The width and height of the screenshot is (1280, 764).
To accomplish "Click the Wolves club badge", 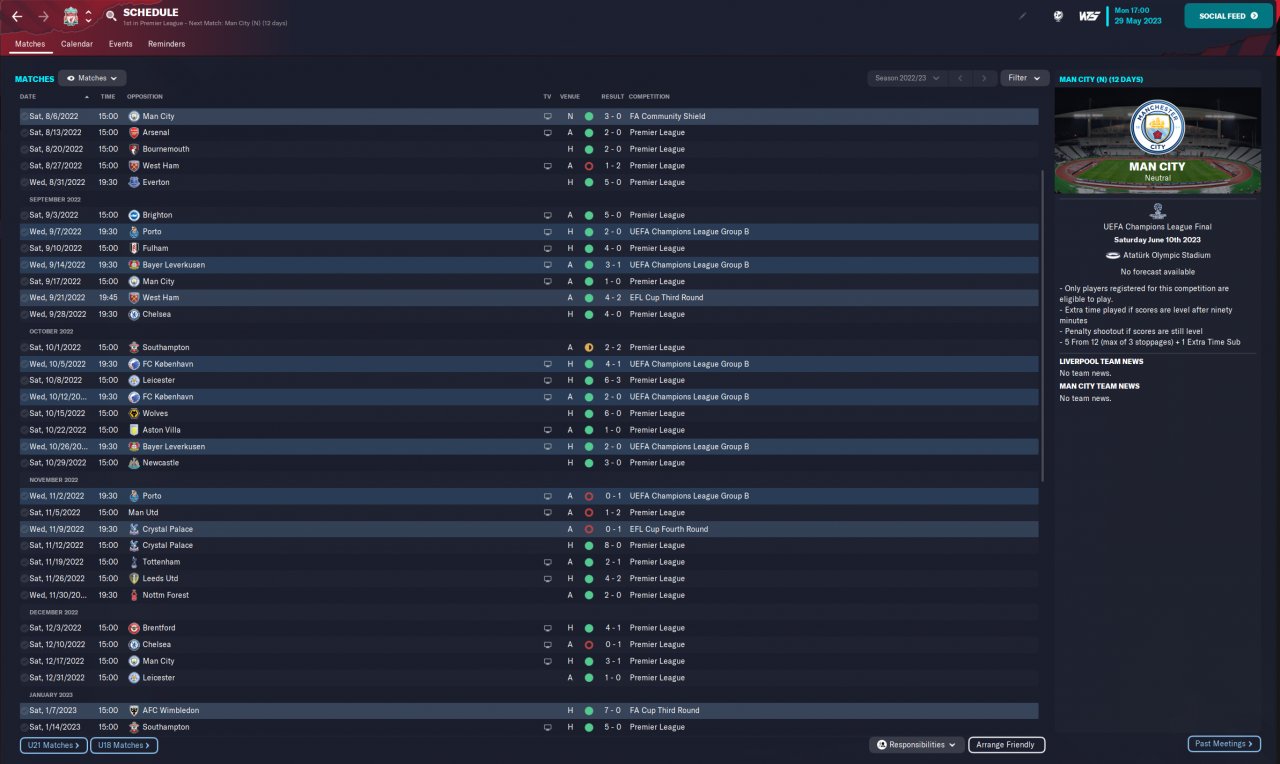I will [134, 413].
